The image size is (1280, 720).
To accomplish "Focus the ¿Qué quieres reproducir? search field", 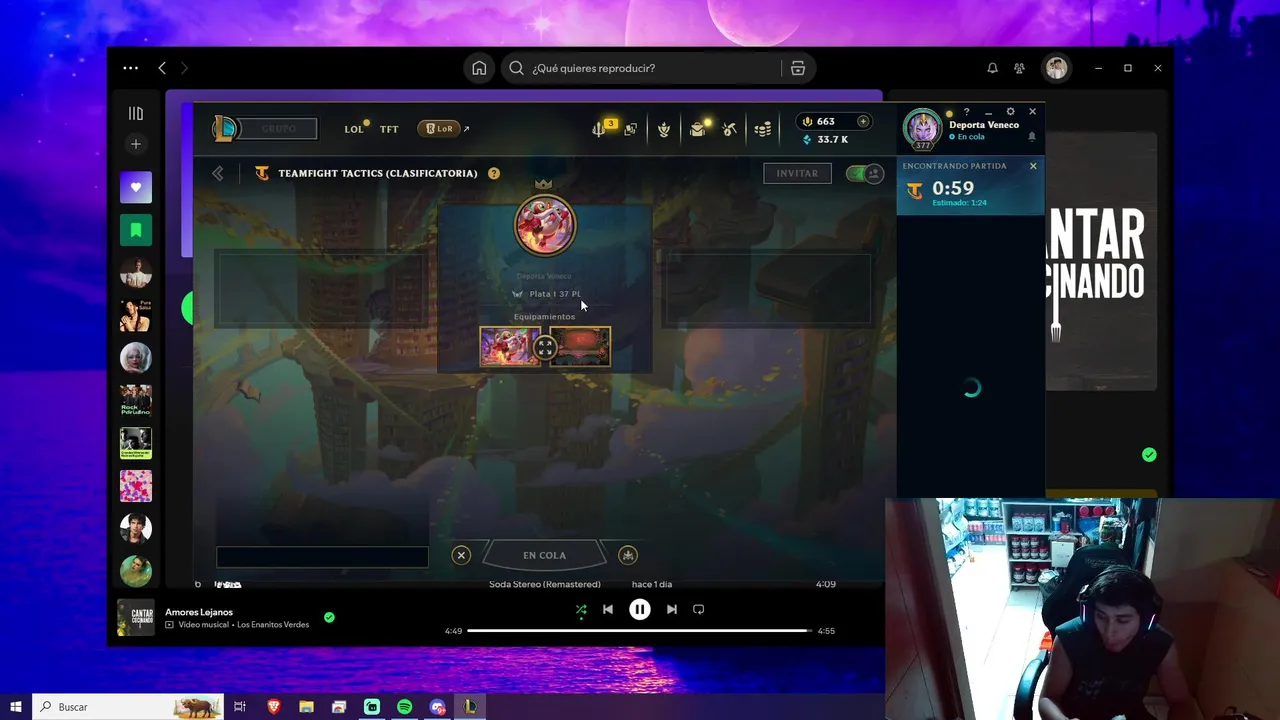I will 640,68.
